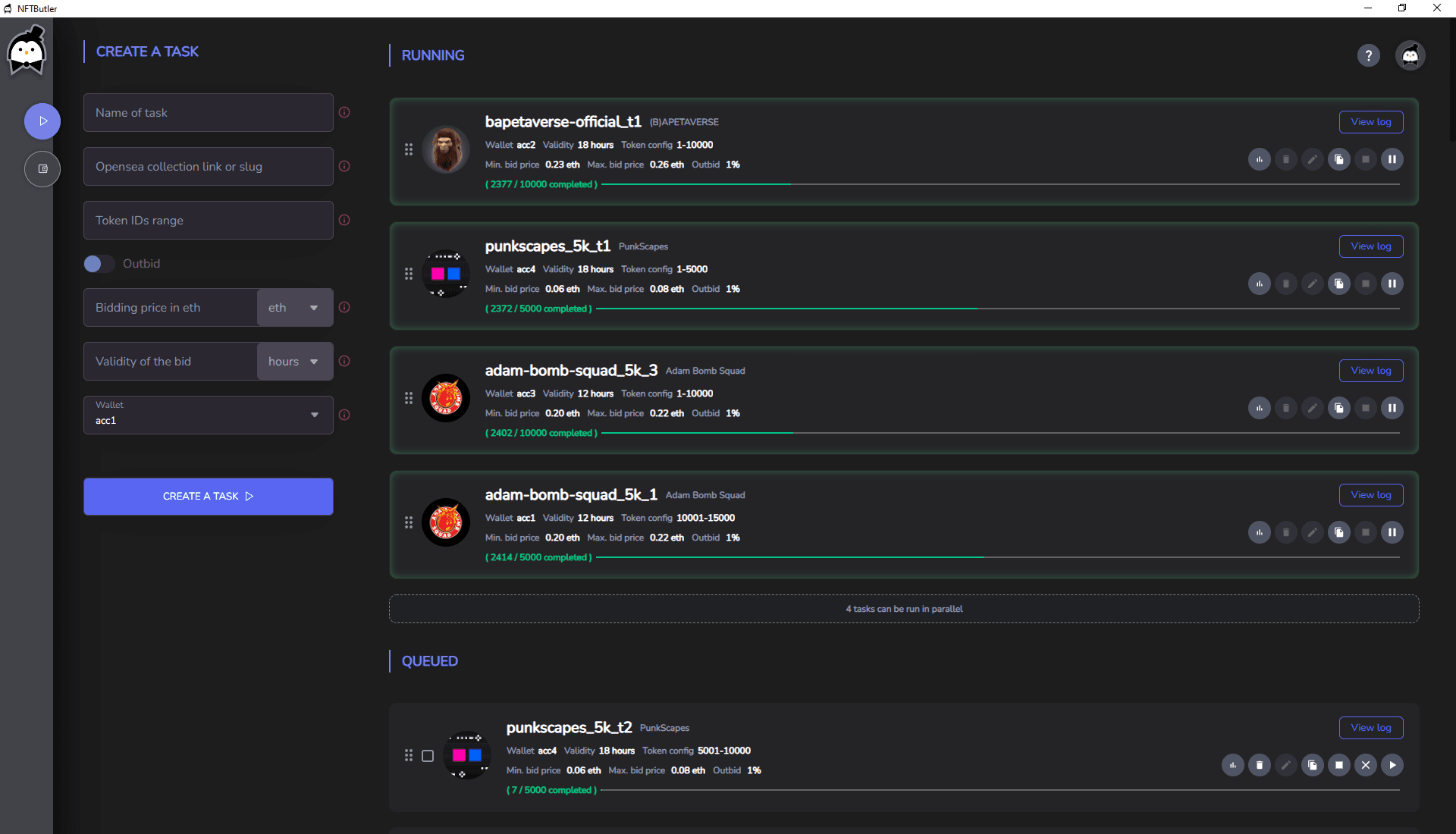Duplicate the adam-bomb-squad_5k_3 task

1339,408
